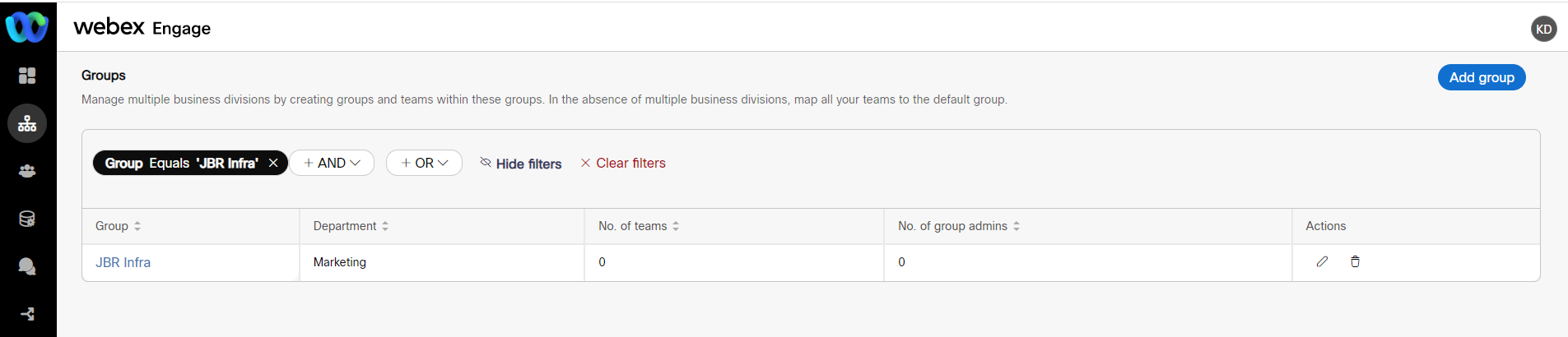1568x337 pixels.
Task: Open the database assets sidebar icon
Action: [27, 219]
